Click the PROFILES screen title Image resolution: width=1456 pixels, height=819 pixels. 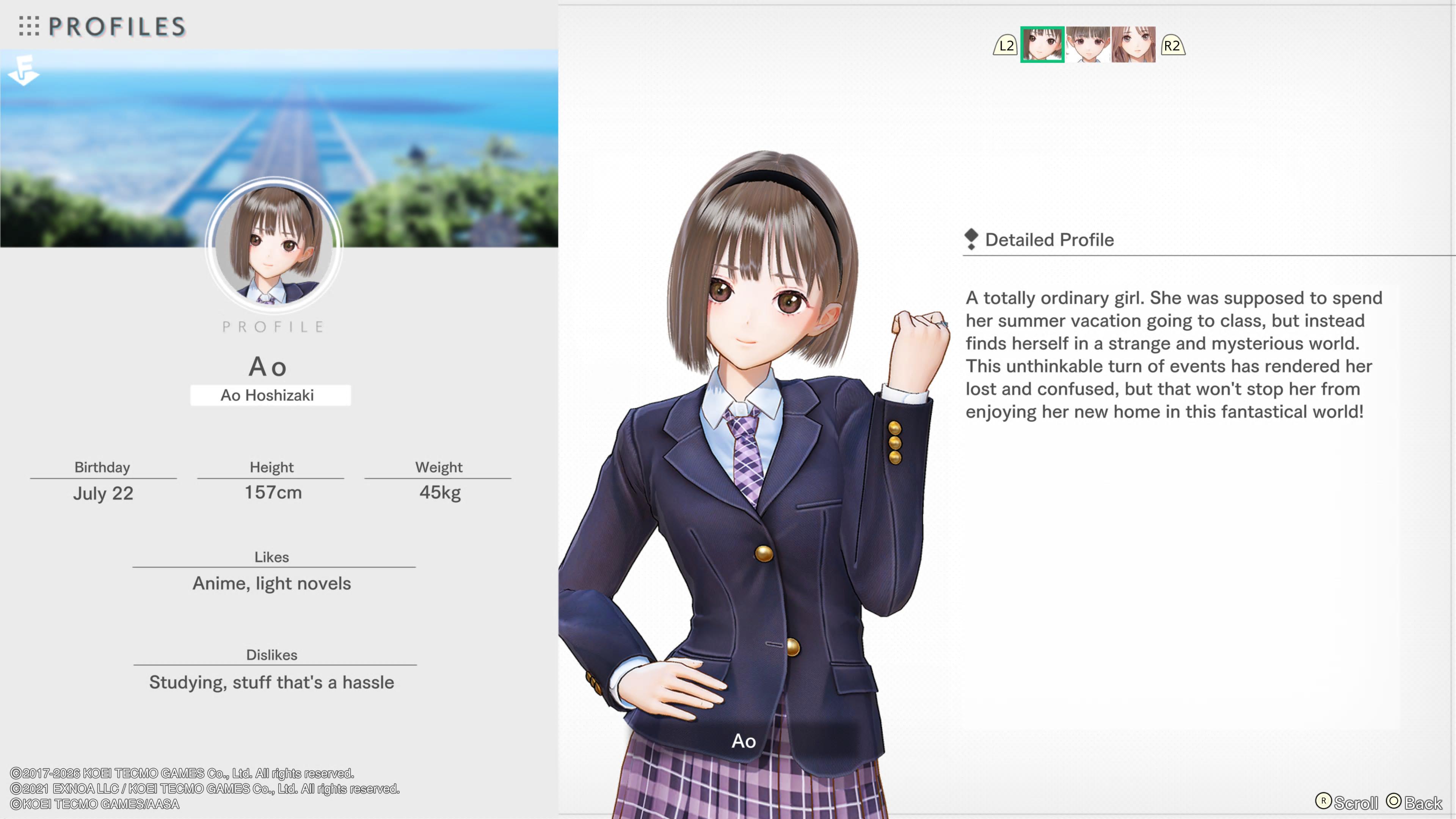point(117,27)
